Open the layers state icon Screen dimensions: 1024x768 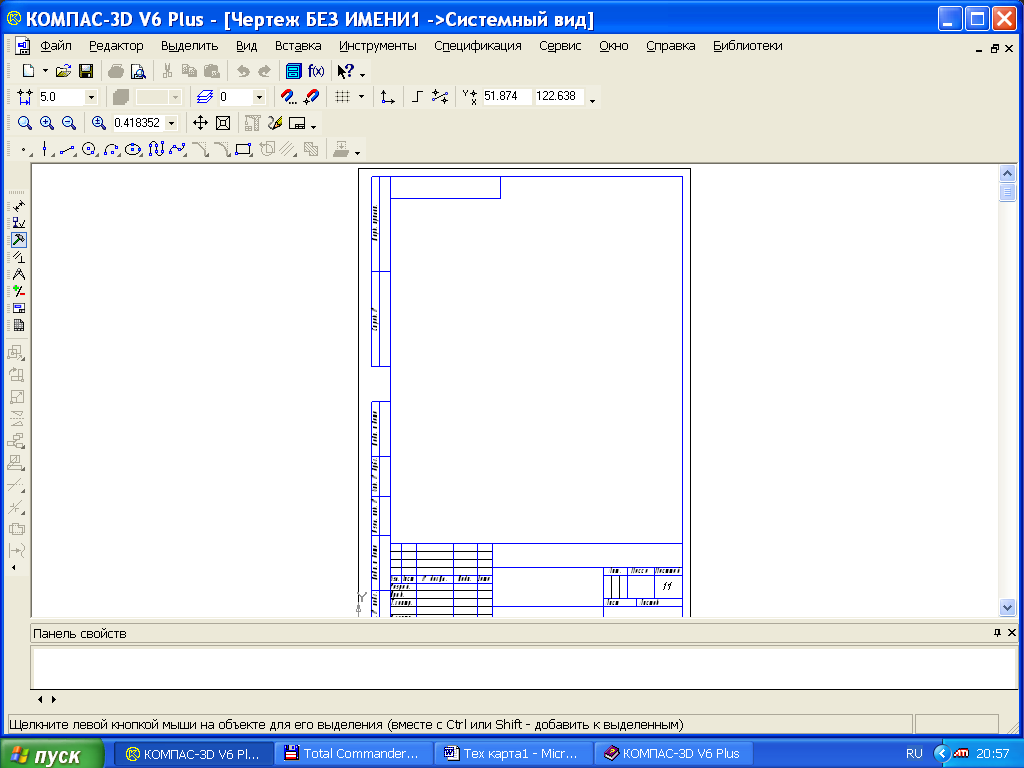click(204, 97)
